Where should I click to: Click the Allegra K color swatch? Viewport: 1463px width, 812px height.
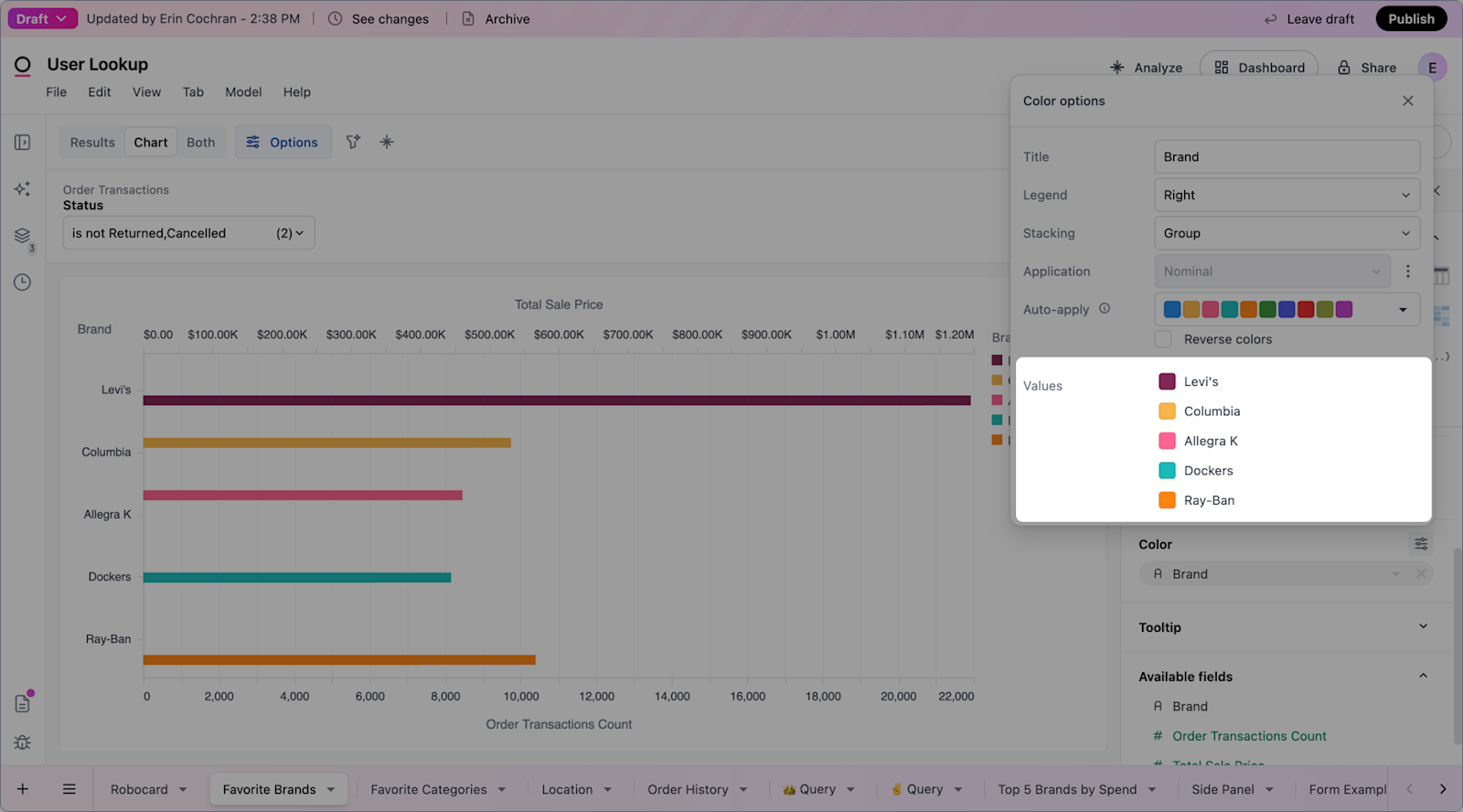pyautogui.click(x=1168, y=441)
